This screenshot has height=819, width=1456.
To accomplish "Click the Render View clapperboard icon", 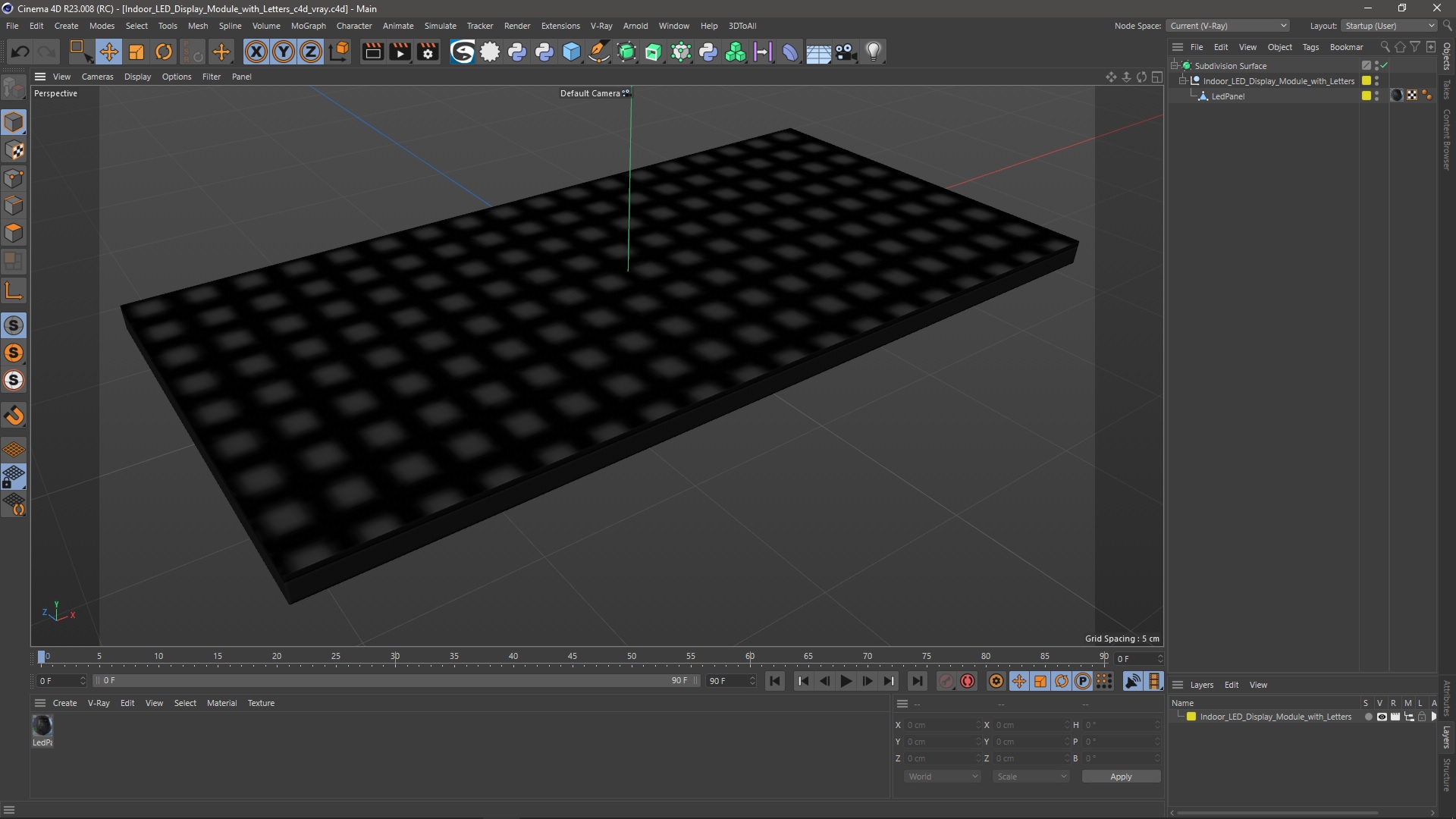I will pos(372,52).
